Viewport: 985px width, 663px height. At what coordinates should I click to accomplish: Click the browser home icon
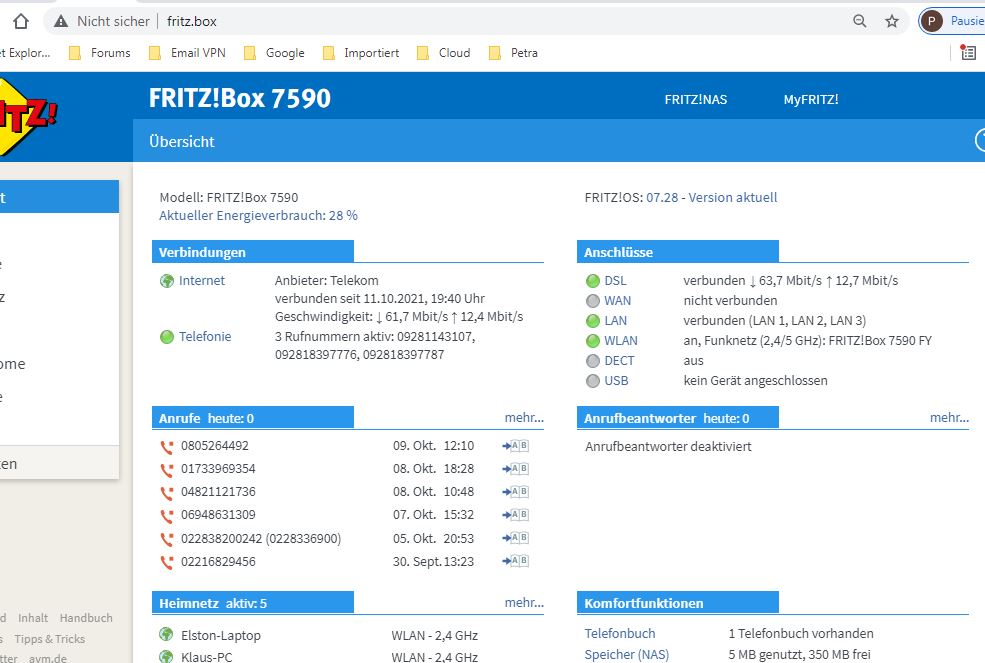[21, 21]
